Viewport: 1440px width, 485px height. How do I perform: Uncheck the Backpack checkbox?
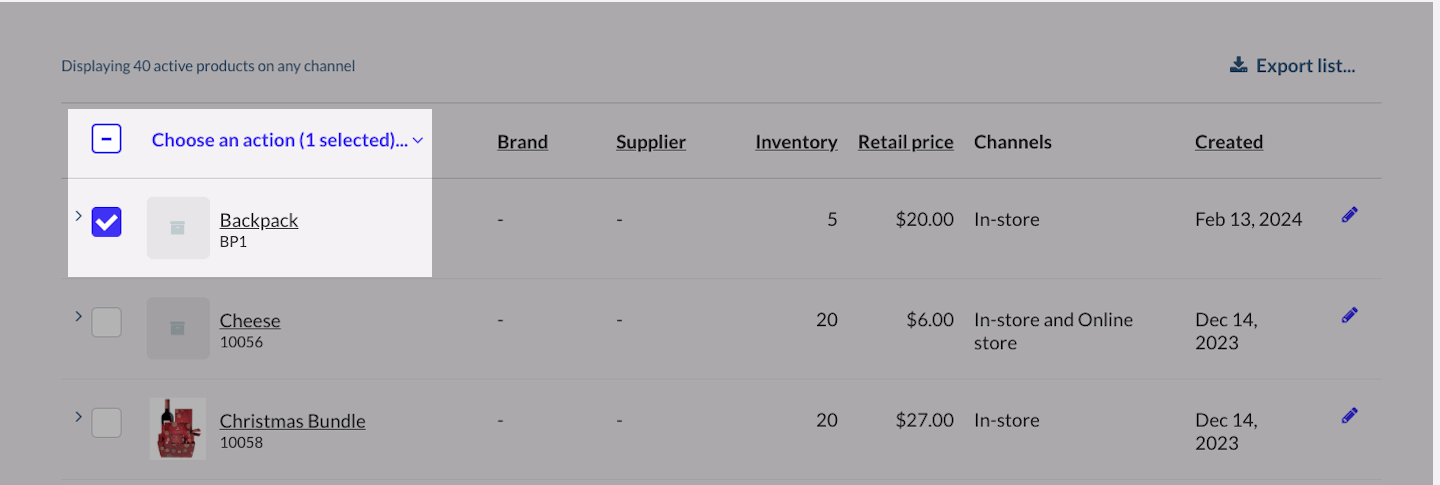[x=107, y=222]
